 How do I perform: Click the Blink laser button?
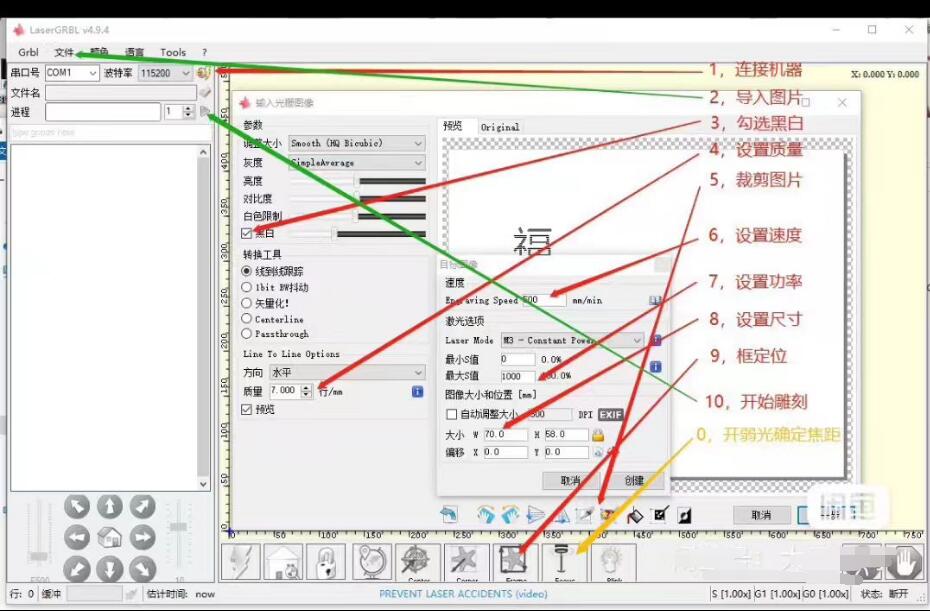click(x=612, y=562)
